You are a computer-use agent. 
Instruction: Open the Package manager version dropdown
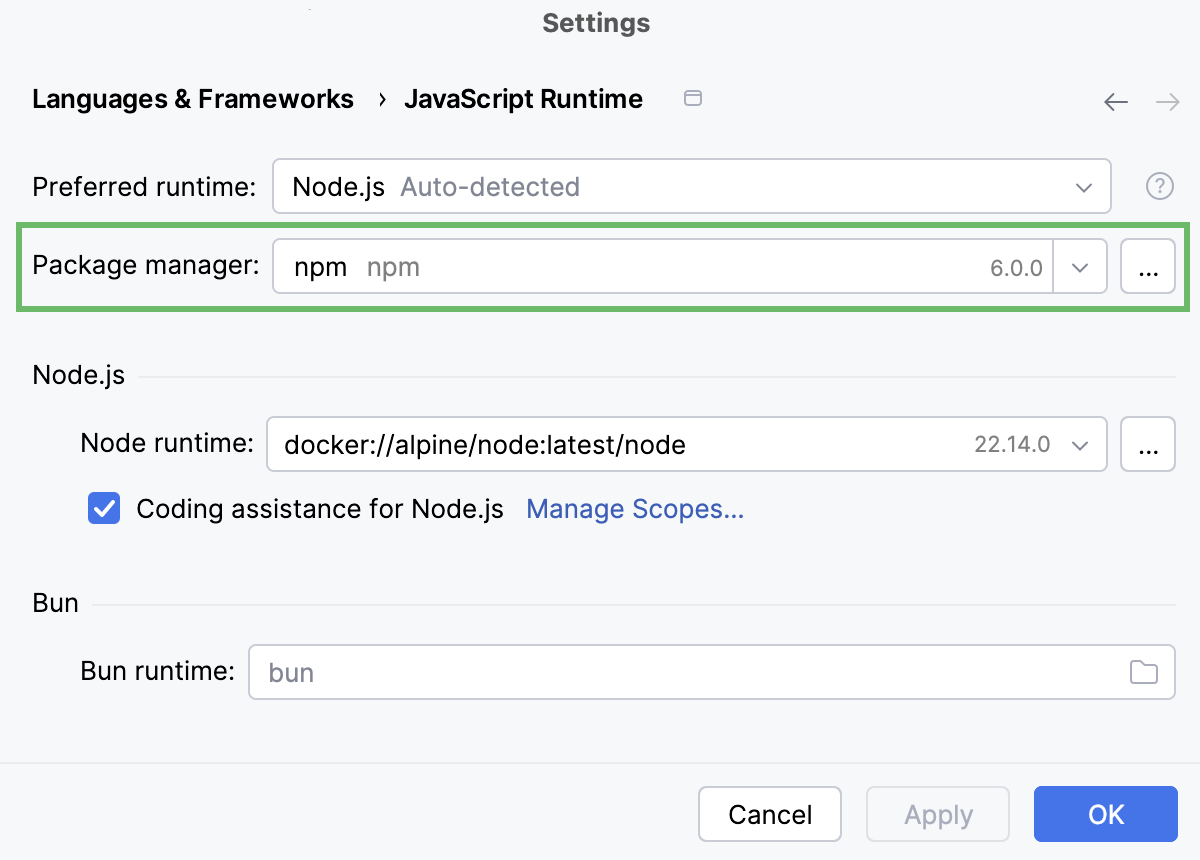1080,266
